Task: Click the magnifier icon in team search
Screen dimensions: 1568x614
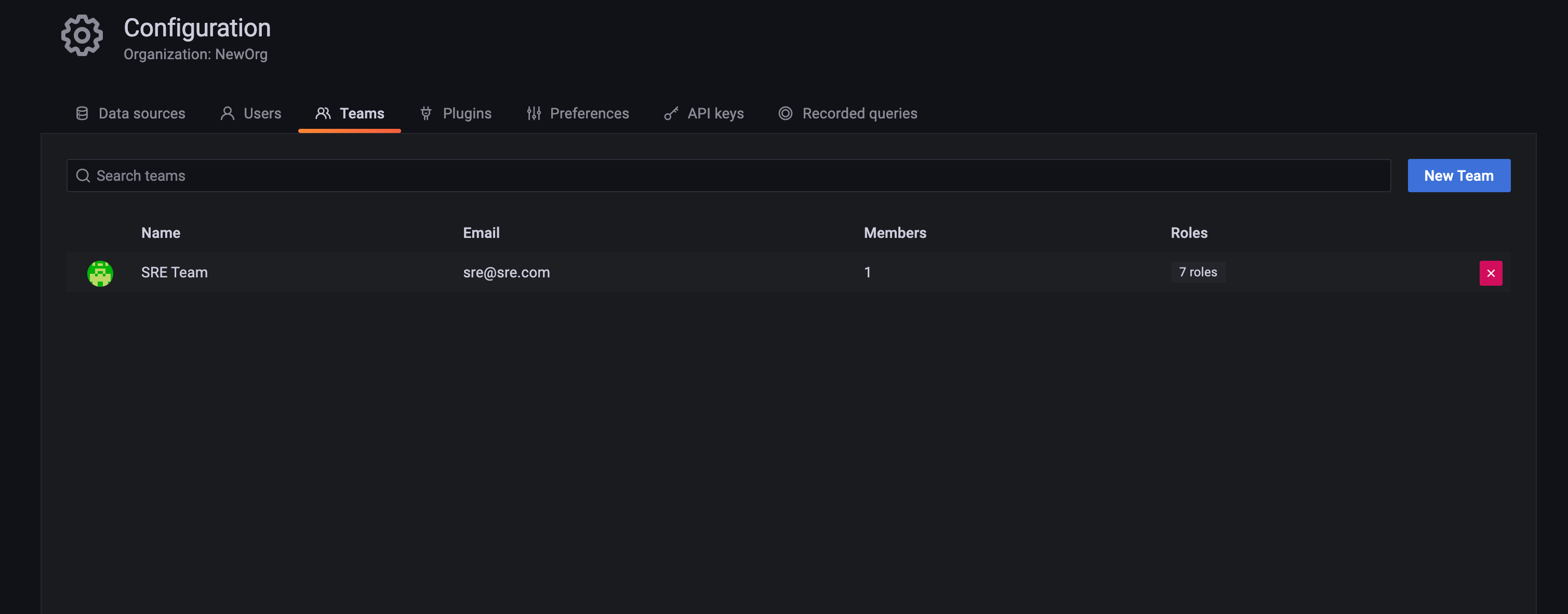Action: (83, 176)
